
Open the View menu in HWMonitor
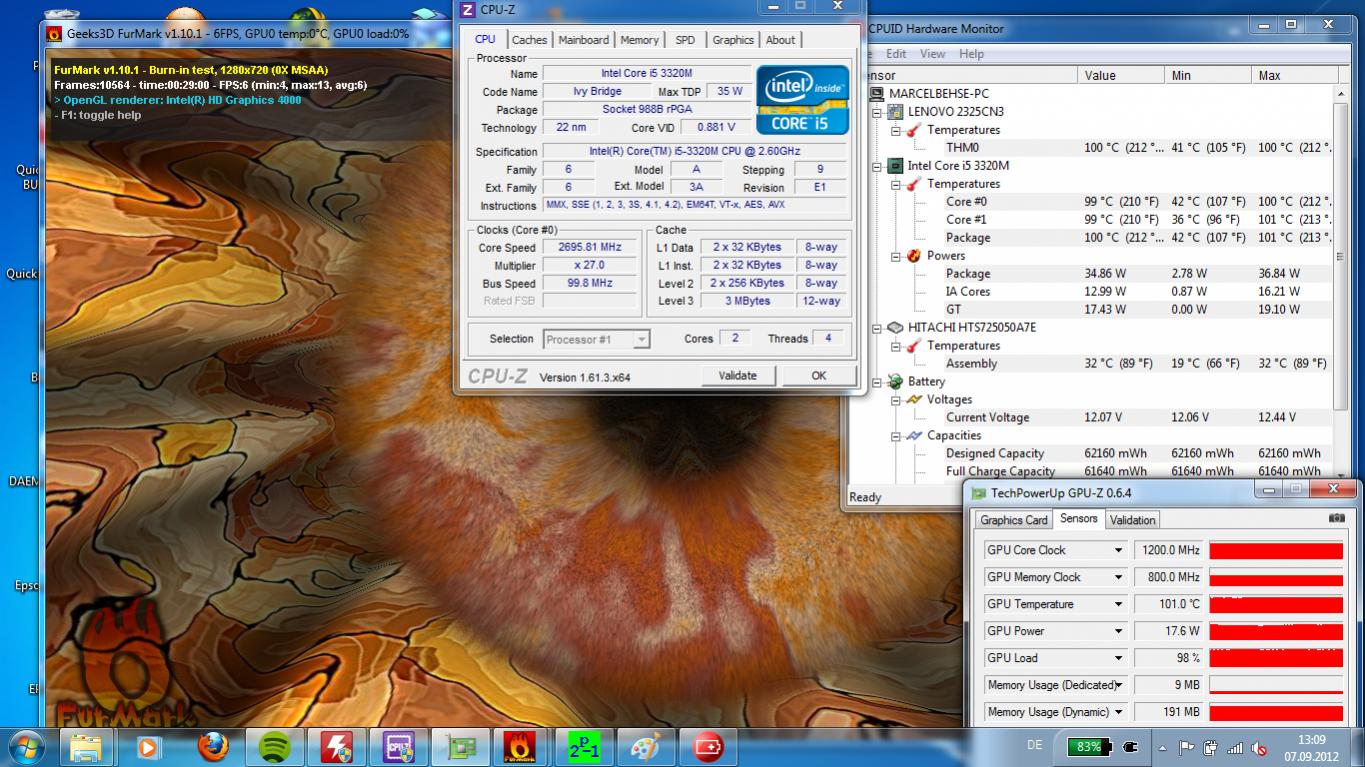point(932,54)
